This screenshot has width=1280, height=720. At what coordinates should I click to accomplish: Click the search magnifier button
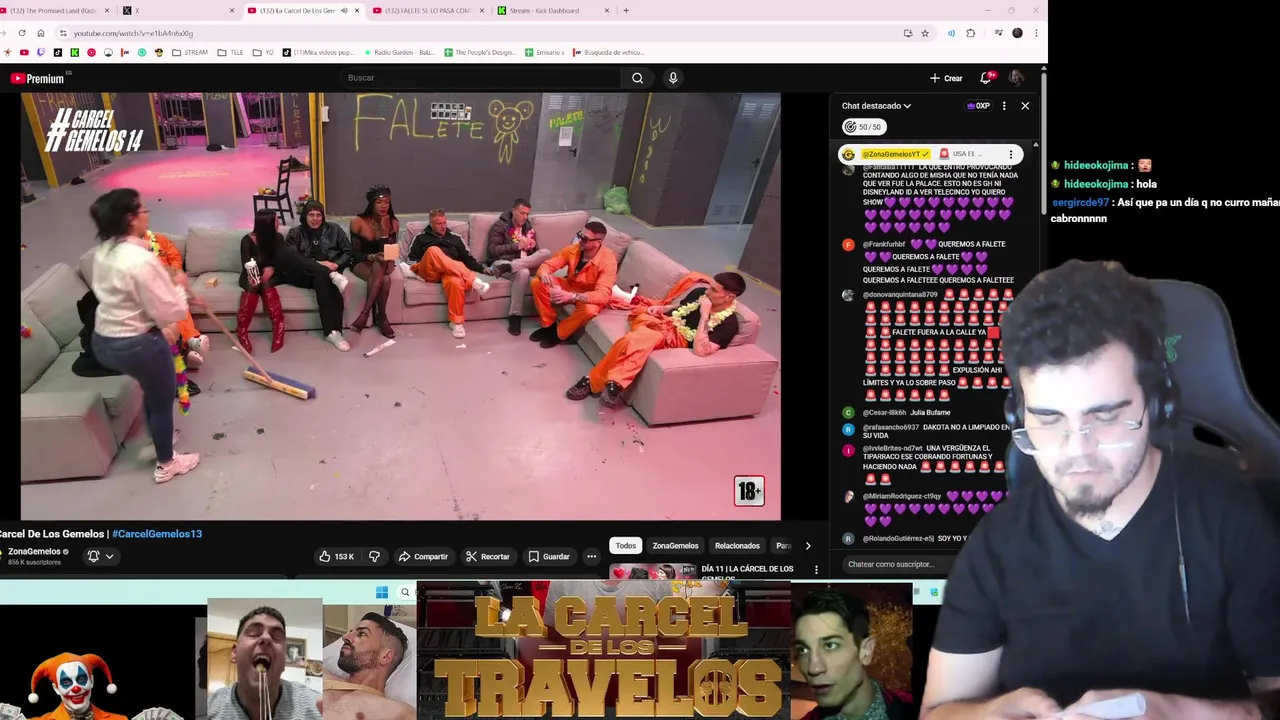pyautogui.click(x=637, y=78)
